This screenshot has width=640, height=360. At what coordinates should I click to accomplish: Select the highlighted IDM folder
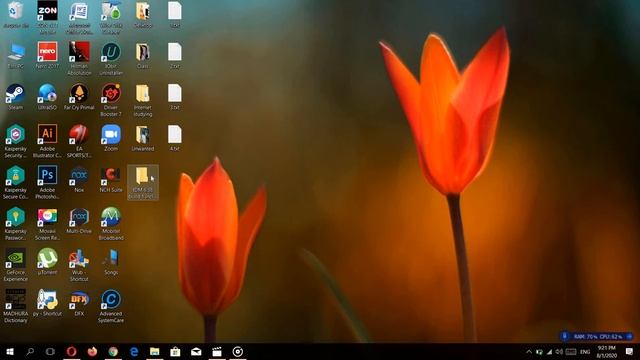pos(143,182)
